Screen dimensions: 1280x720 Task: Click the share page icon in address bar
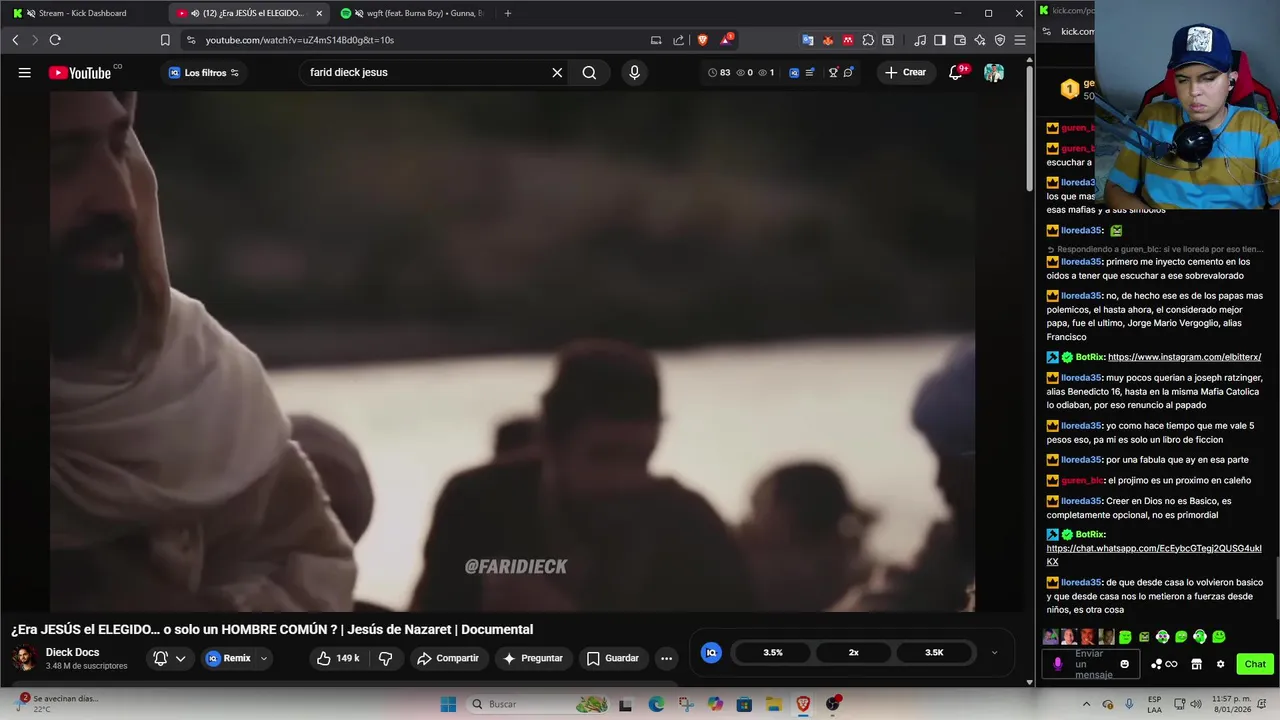pyautogui.click(x=679, y=40)
